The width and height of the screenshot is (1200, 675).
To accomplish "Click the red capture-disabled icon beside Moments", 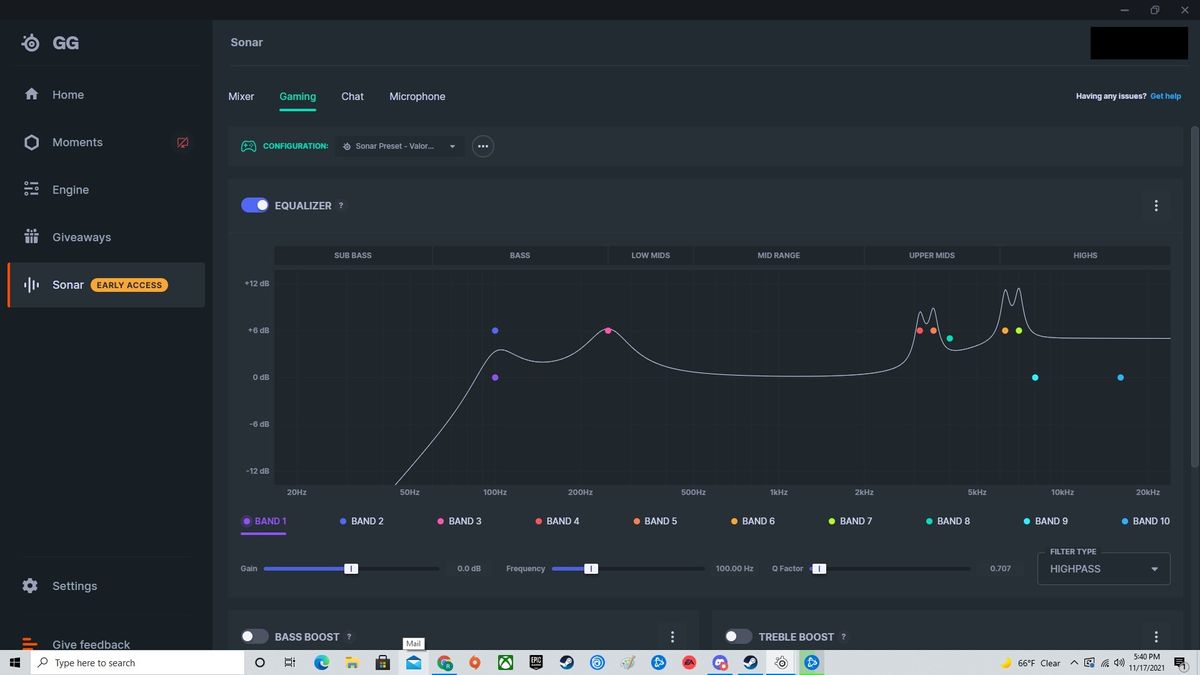I will [182, 143].
